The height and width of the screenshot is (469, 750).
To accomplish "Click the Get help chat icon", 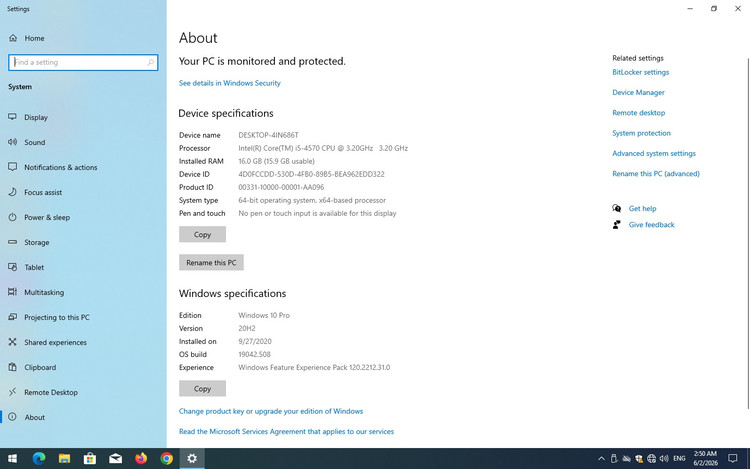I will click(x=617, y=208).
